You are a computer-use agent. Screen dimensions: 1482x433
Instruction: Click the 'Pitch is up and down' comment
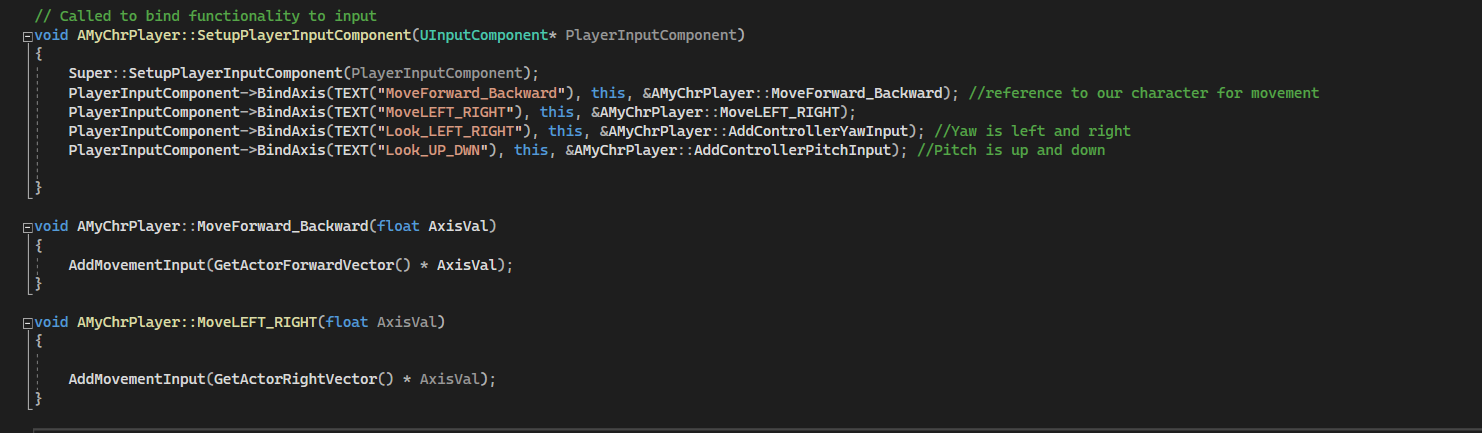1011,150
